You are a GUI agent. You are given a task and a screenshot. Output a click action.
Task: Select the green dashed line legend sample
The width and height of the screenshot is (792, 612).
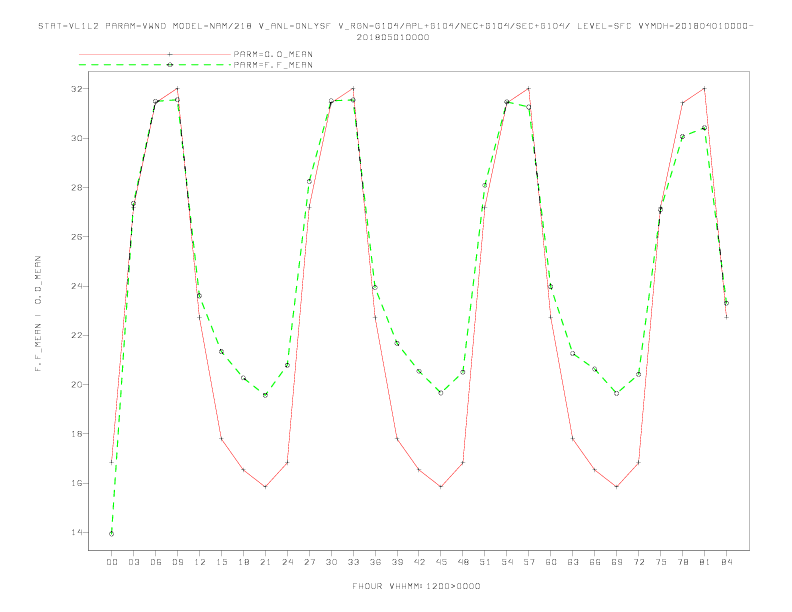pos(155,65)
